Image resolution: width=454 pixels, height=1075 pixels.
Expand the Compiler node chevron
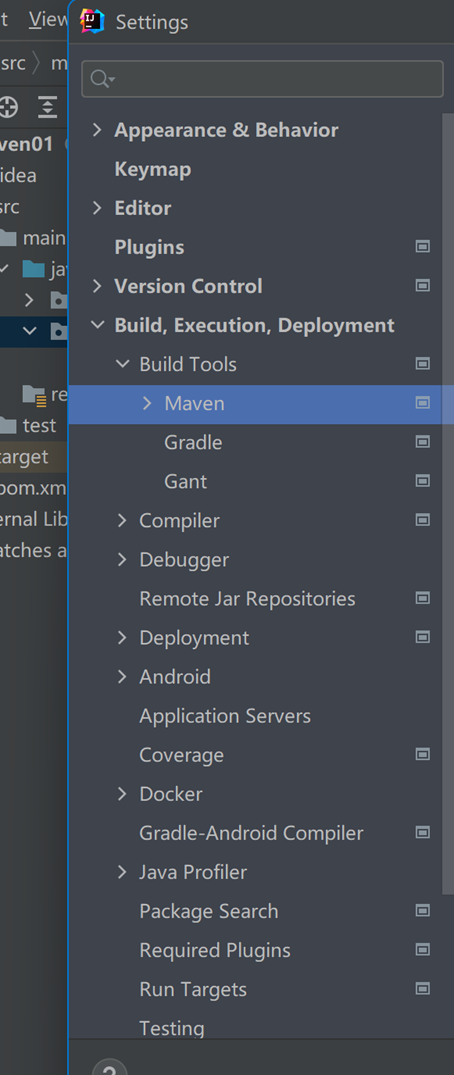[123, 520]
